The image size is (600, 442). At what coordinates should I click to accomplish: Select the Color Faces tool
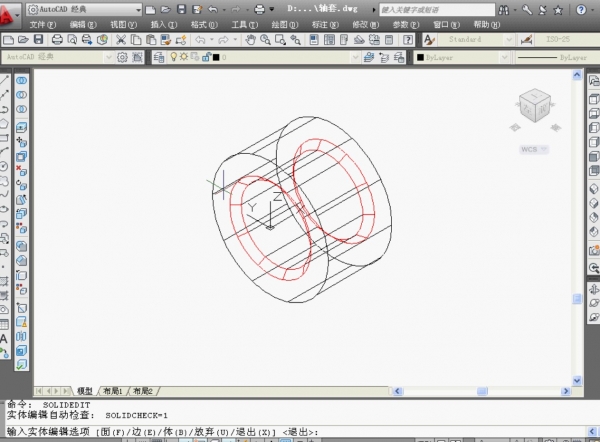pos(21,228)
